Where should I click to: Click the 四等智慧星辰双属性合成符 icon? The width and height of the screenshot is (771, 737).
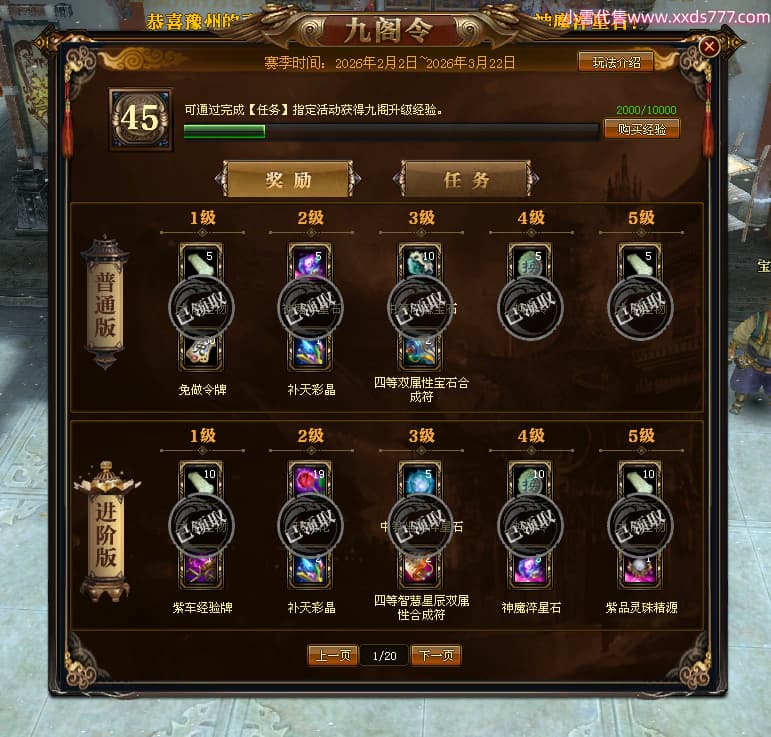tap(420, 569)
